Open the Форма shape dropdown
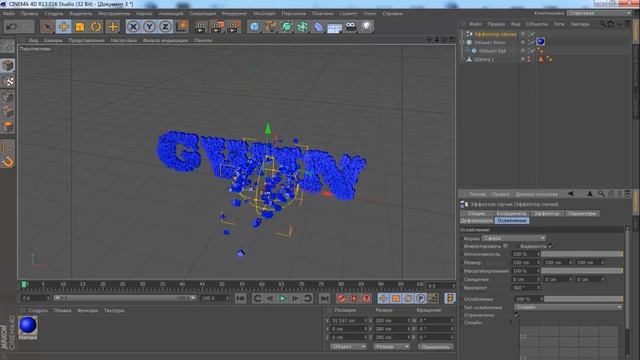 click(514, 238)
